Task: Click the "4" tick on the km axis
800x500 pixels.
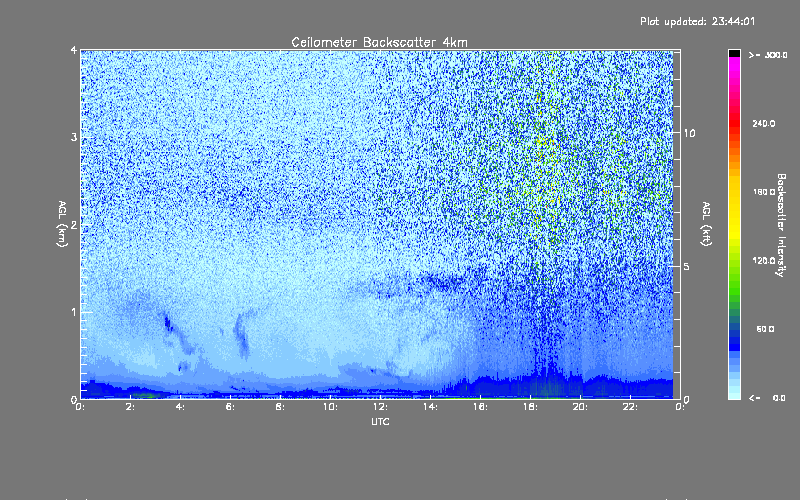Action: [74, 50]
